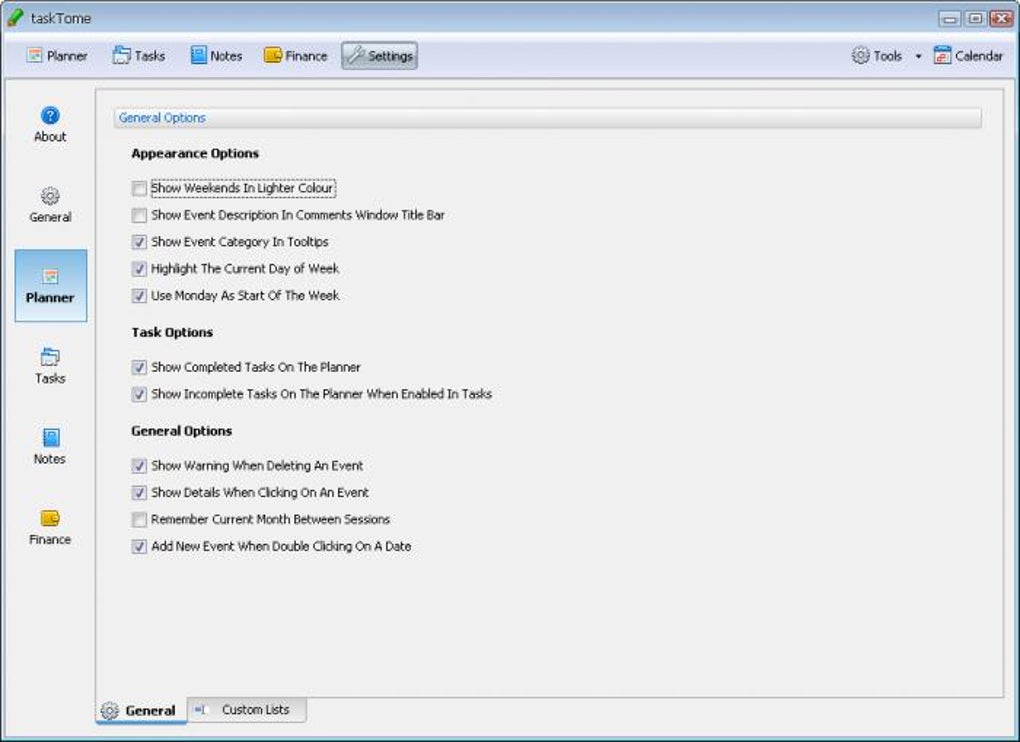The height and width of the screenshot is (742, 1020).
Task: Open the Notes toolbar section
Action: coord(217,56)
